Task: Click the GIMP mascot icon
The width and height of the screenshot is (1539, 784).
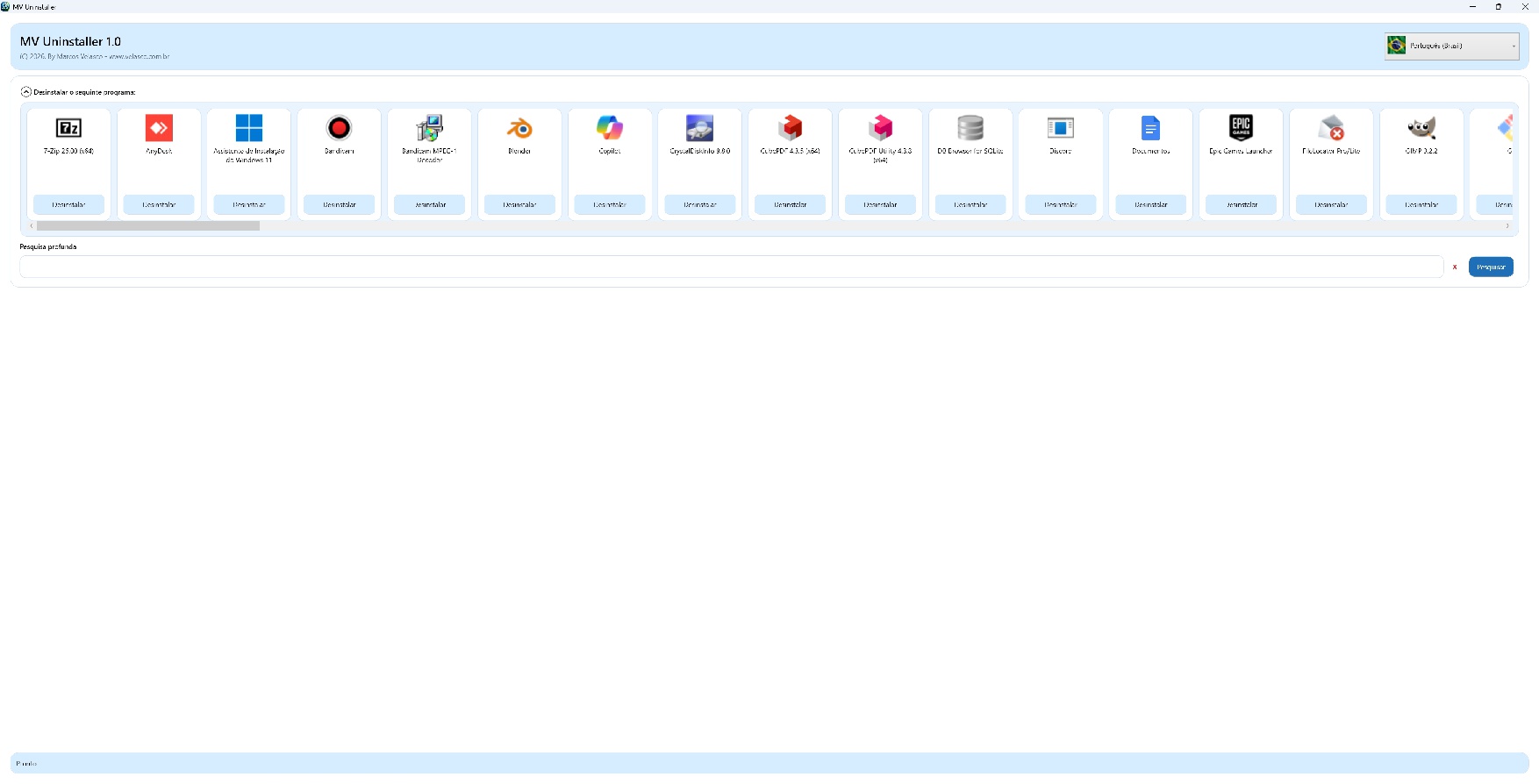Action: point(1421,128)
